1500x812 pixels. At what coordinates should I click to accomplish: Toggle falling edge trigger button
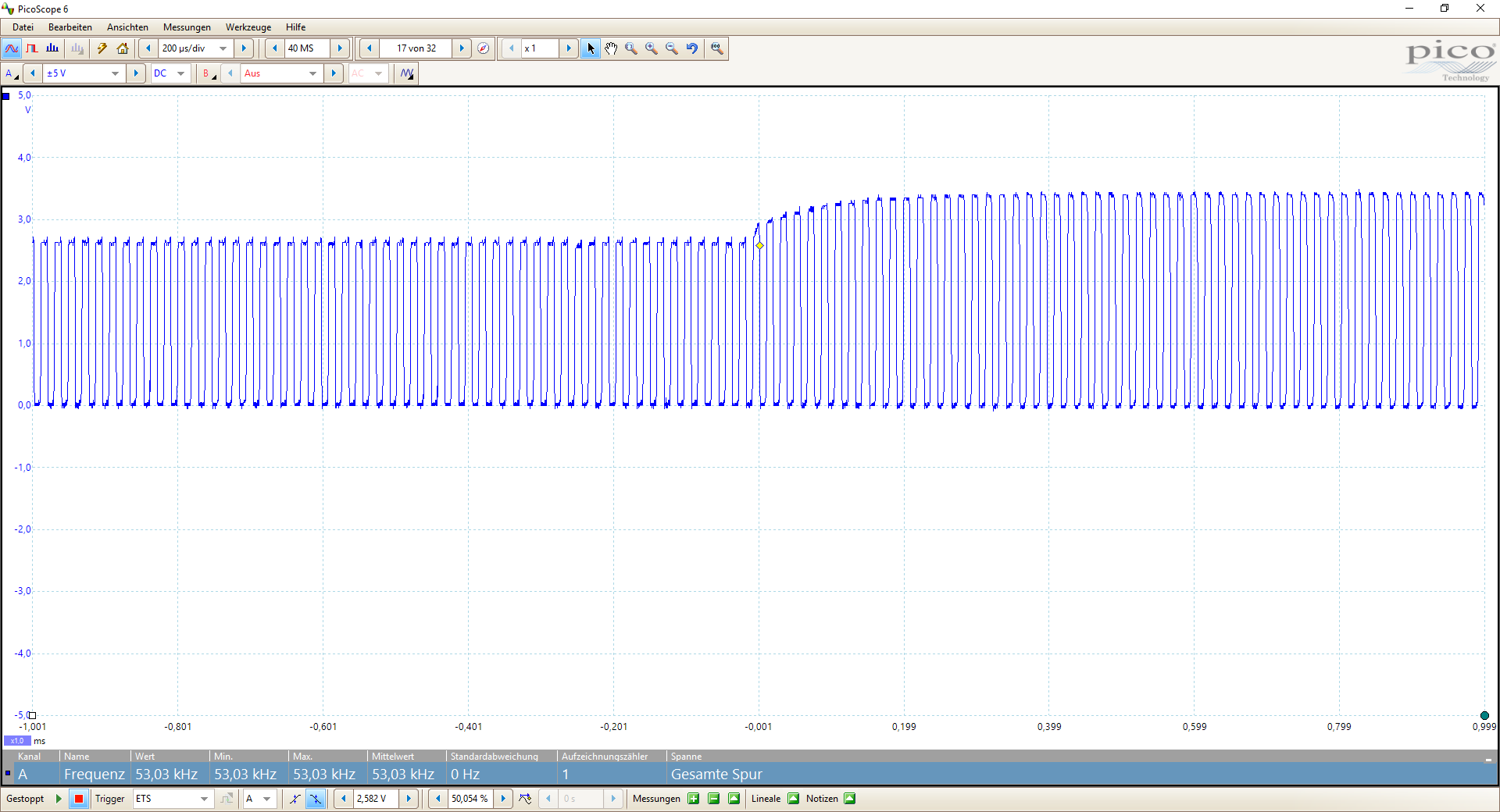[x=316, y=799]
